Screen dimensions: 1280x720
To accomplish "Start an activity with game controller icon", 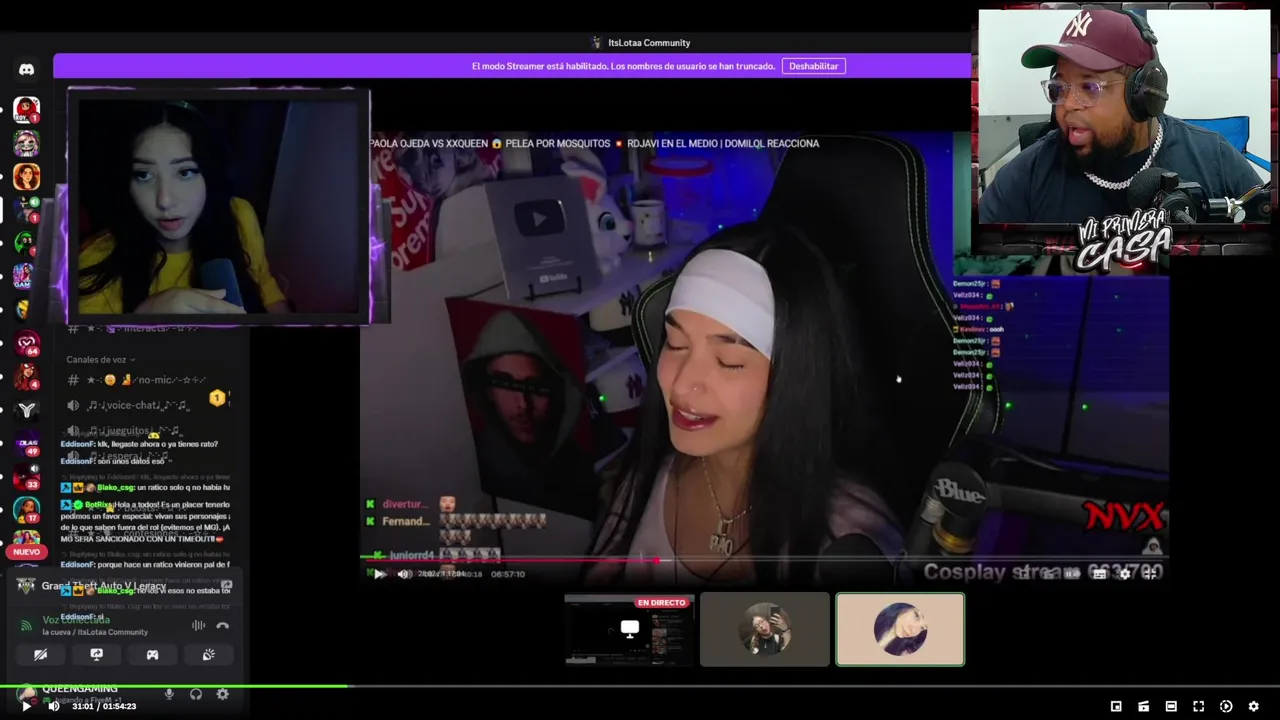I will tap(153, 654).
